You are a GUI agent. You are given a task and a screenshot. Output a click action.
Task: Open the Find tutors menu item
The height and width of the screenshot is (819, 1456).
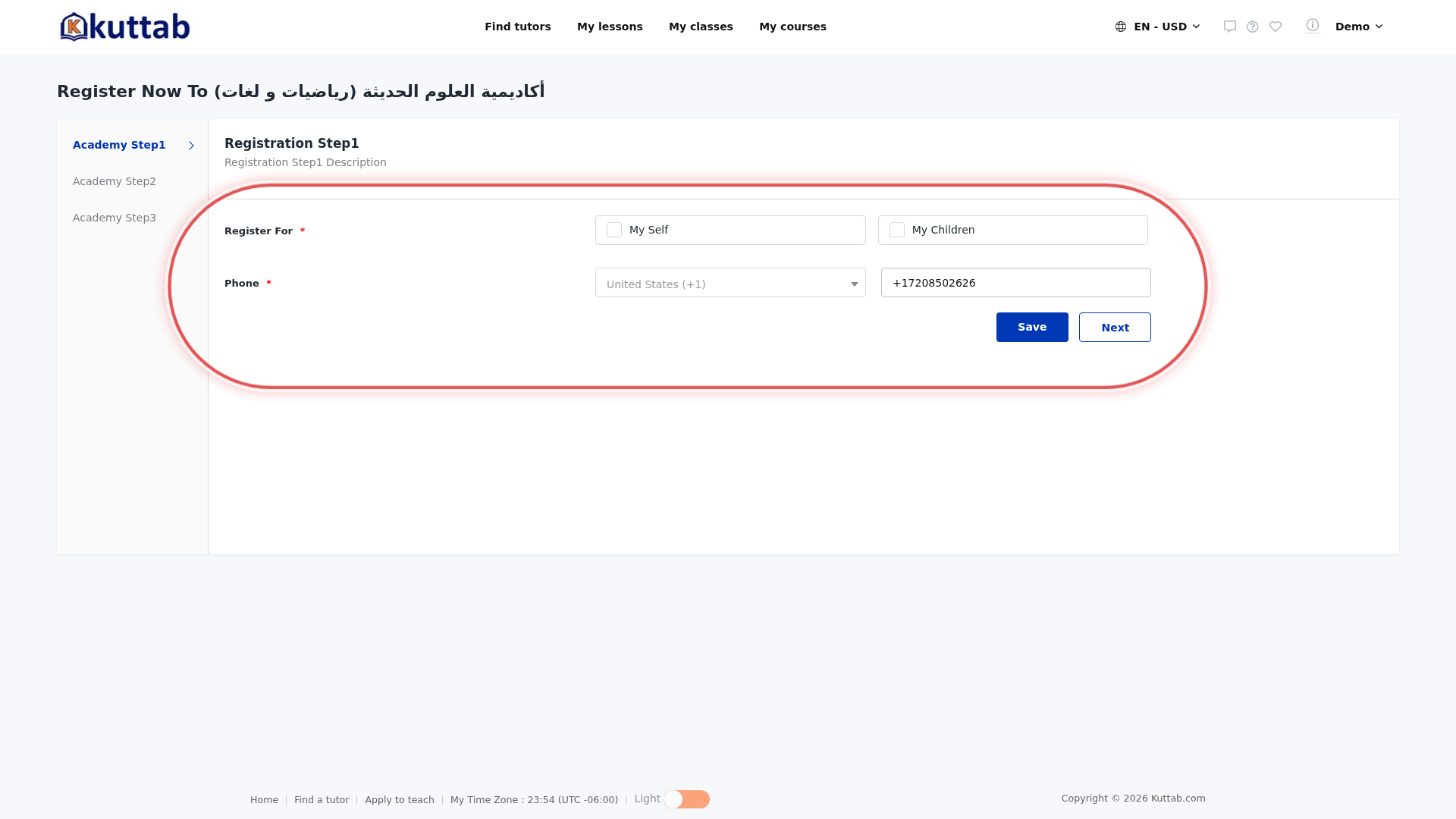518,27
